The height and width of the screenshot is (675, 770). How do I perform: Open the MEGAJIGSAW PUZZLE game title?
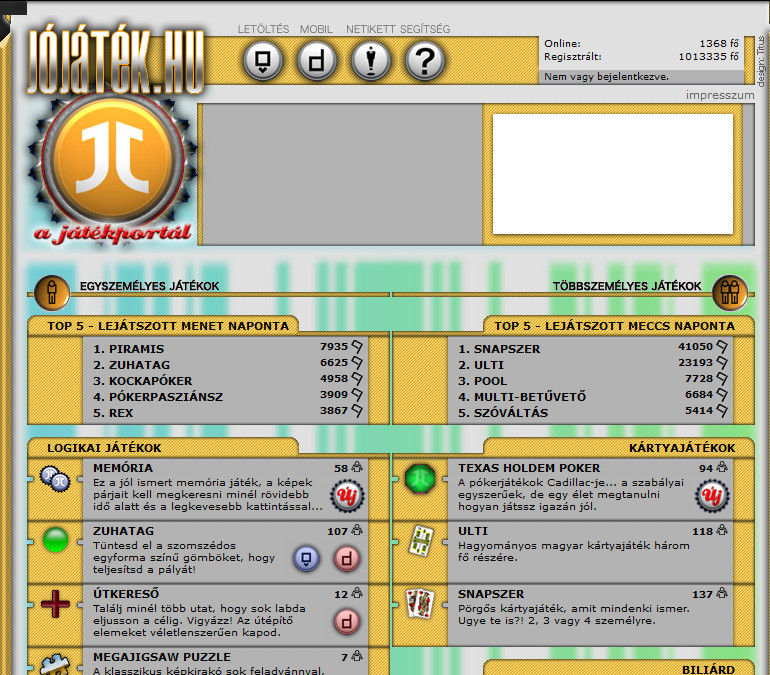(161, 657)
